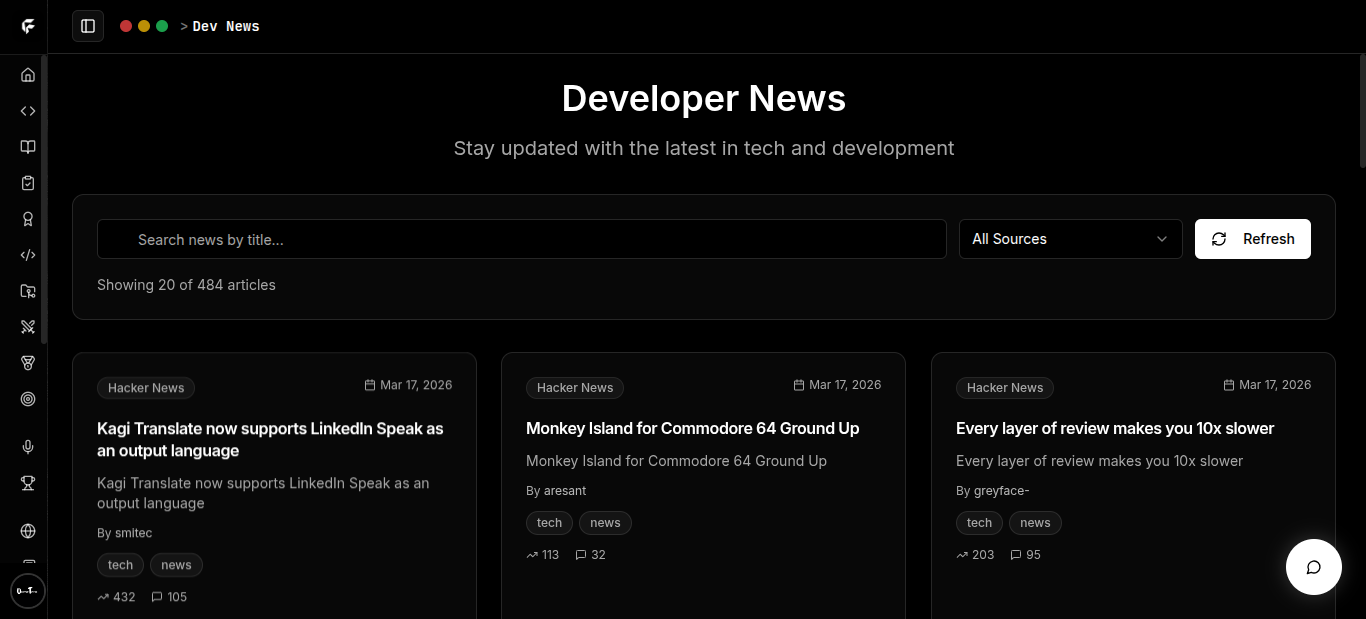The image size is (1366, 619).
Task: Open the crossed swords icon in sidebar
Action: coord(28,327)
